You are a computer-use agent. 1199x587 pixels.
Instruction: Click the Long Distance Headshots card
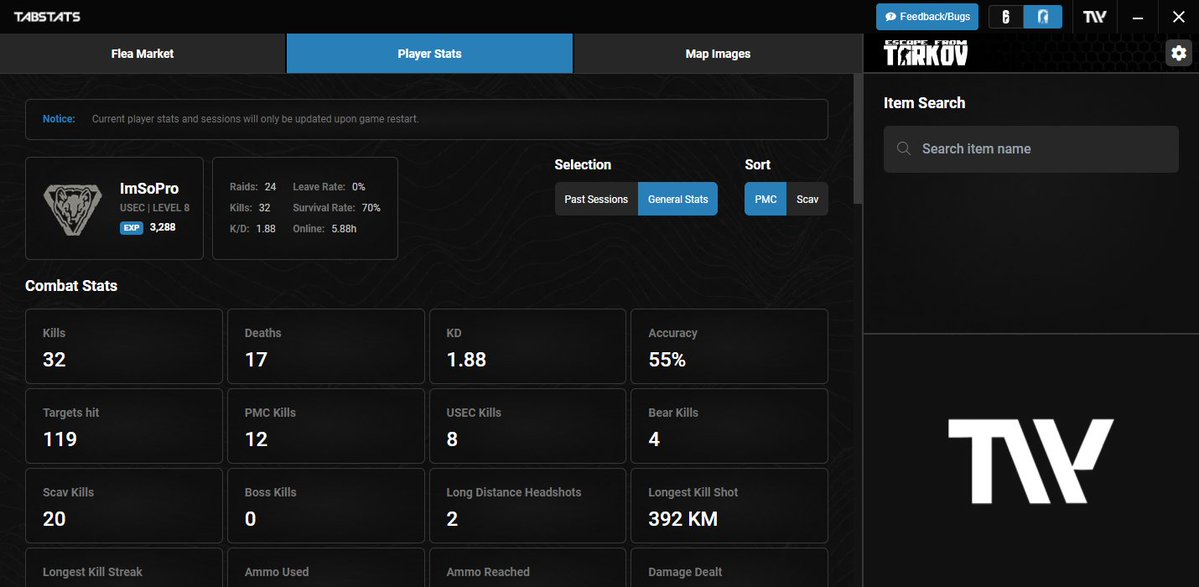click(x=528, y=505)
